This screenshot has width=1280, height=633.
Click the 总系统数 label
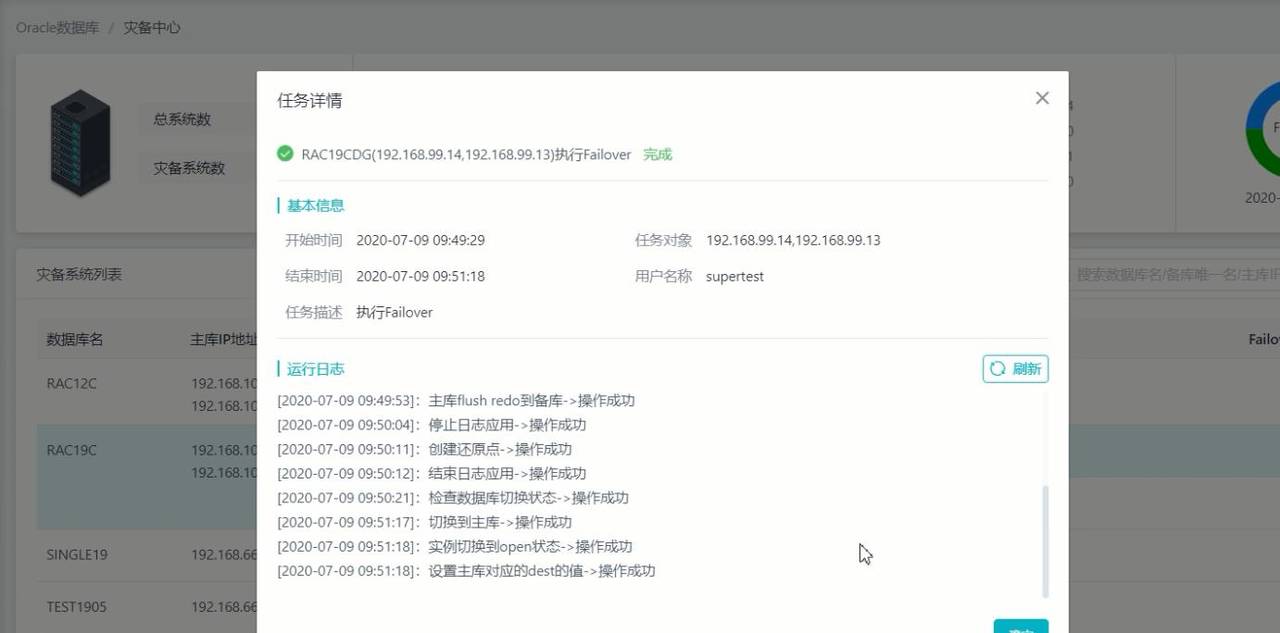point(183,118)
